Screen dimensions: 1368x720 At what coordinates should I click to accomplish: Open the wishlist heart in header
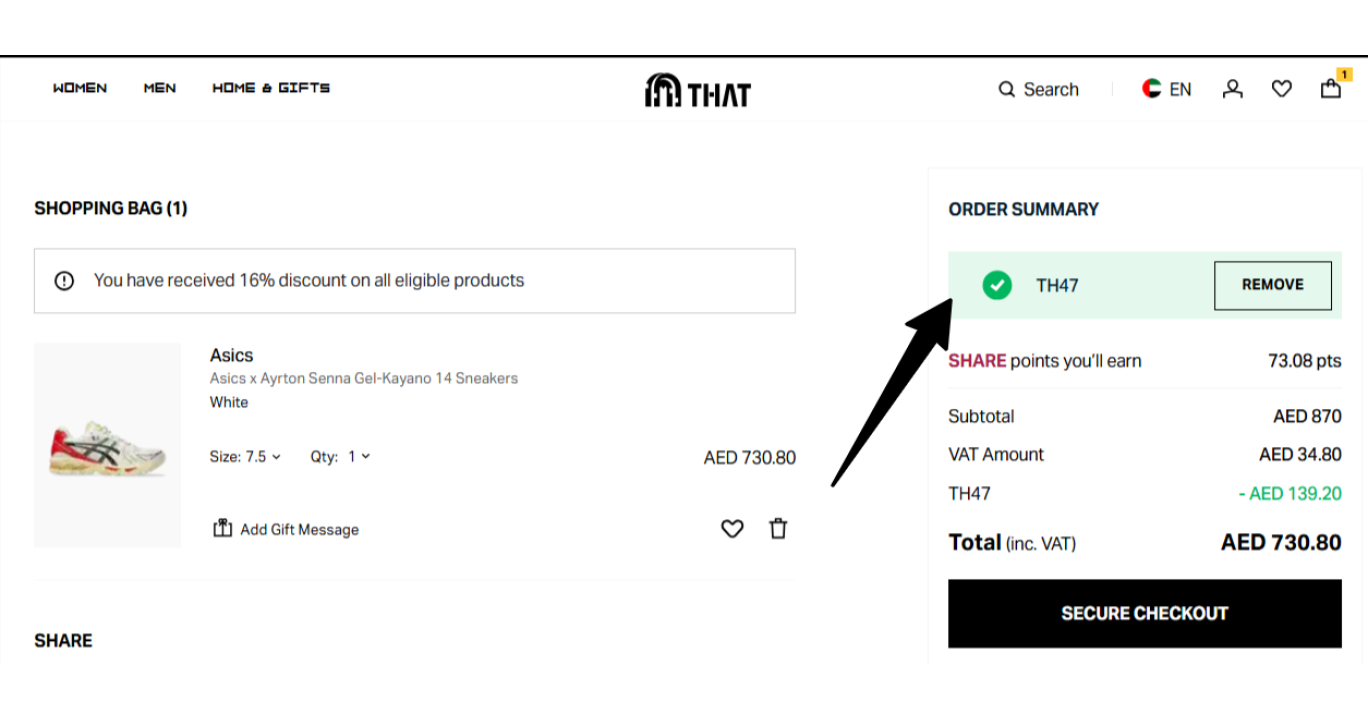(x=1282, y=89)
